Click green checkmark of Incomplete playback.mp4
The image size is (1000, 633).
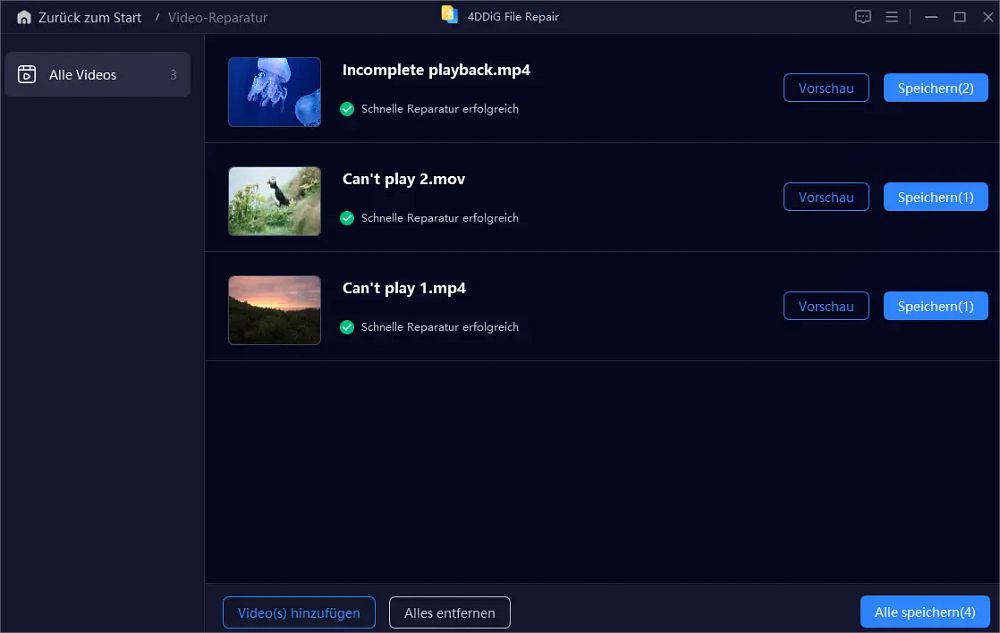[347, 109]
